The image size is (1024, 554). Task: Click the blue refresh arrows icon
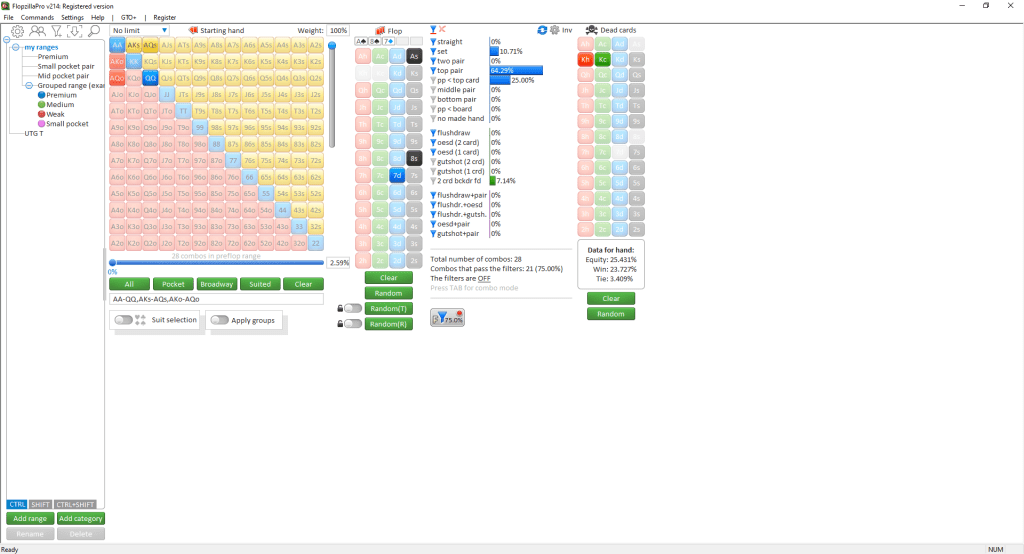pyautogui.click(x=542, y=30)
